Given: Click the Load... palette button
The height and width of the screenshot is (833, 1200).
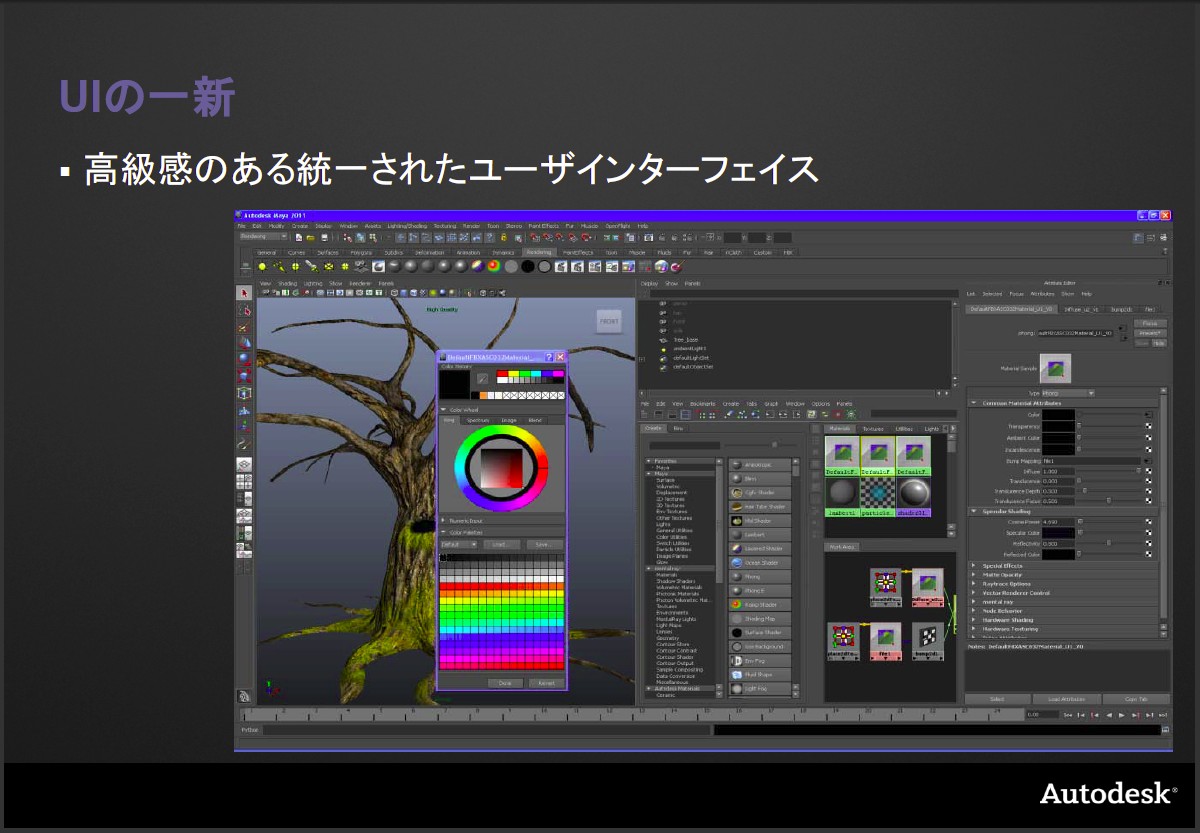Looking at the screenshot, I should (x=500, y=545).
